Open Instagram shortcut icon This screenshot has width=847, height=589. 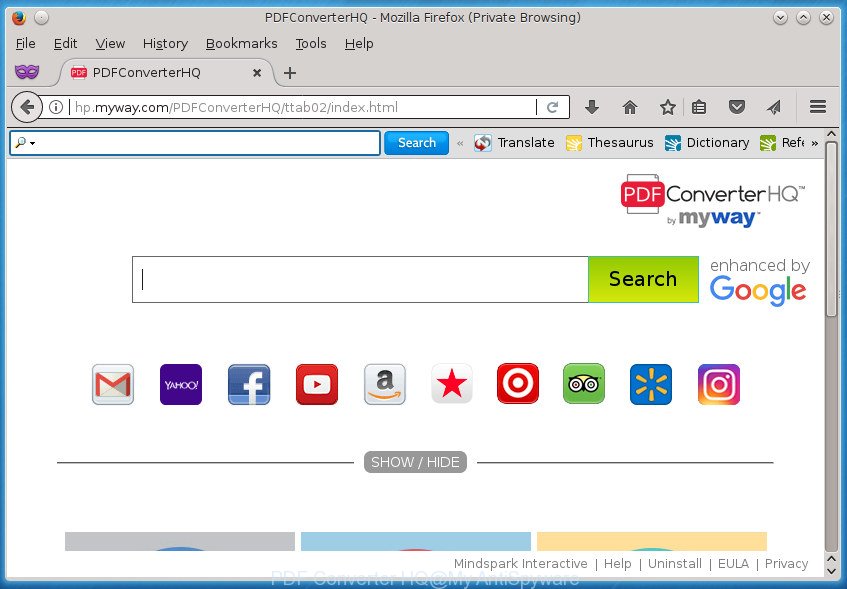click(719, 384)
